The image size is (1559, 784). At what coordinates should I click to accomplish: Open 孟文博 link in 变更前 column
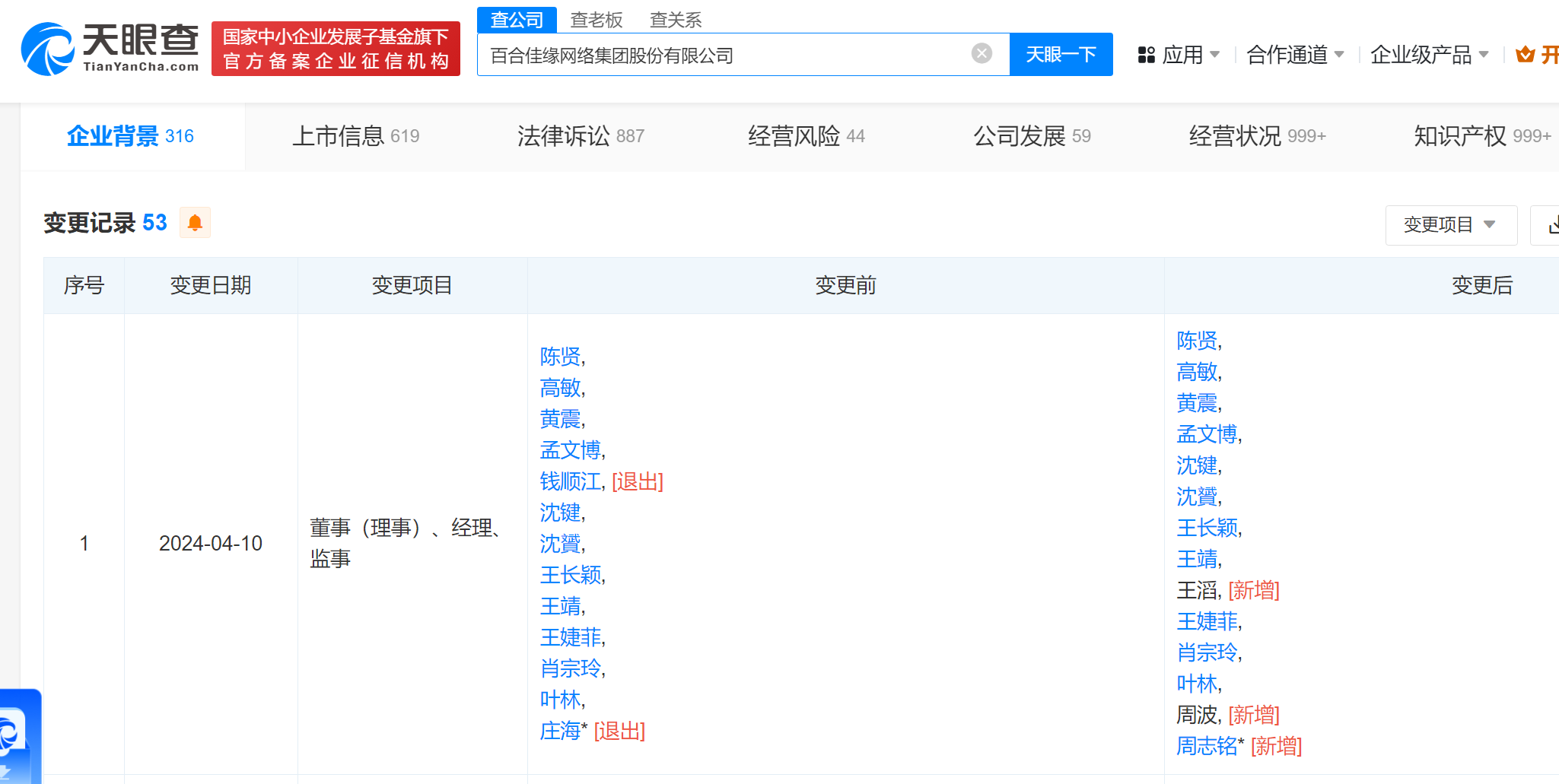tap(571, 450)
